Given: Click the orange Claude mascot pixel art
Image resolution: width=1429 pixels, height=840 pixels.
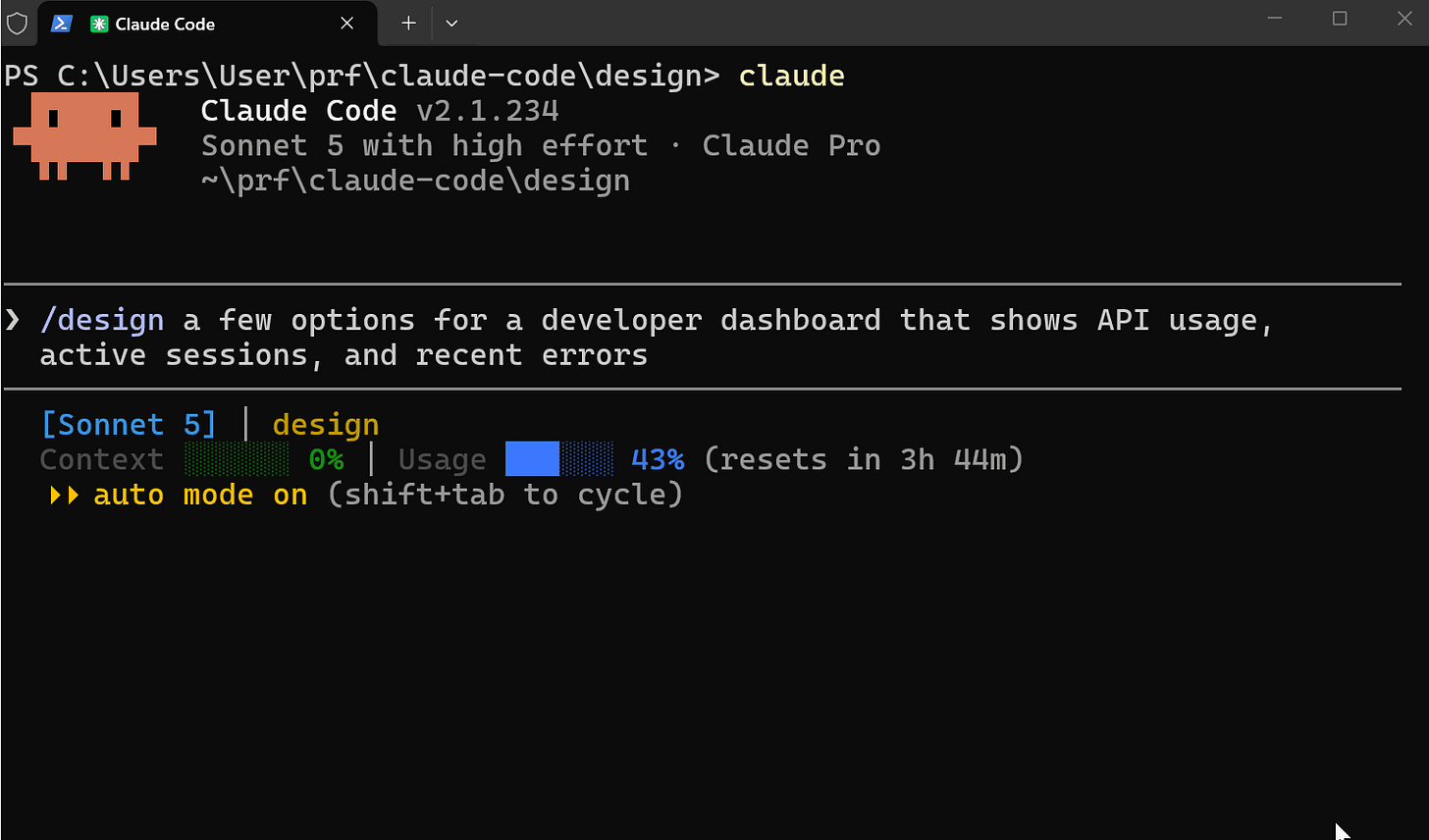Looking at the screenshot, I should [84, 136].
